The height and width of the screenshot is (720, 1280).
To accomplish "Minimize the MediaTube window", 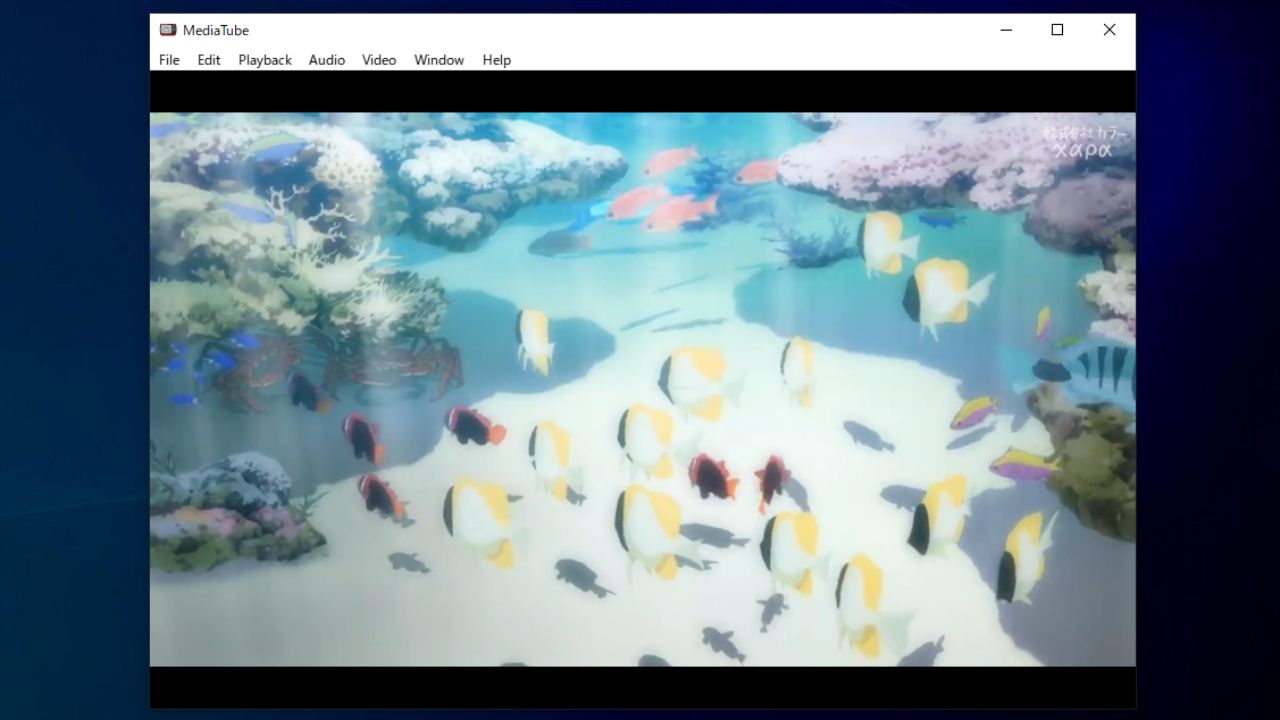I will (1006, 30).
